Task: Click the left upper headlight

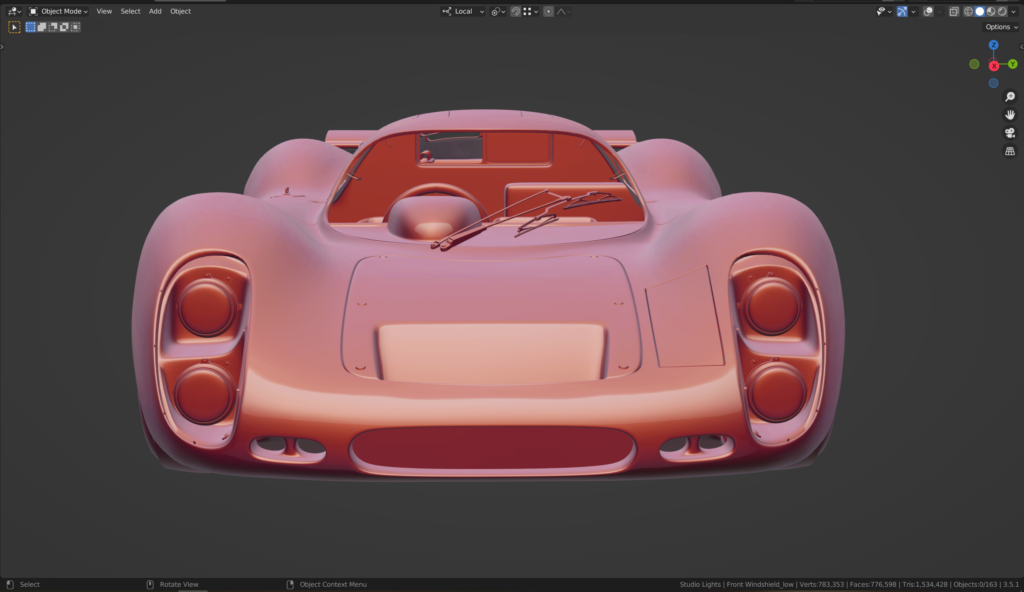Action: (206, 307)
